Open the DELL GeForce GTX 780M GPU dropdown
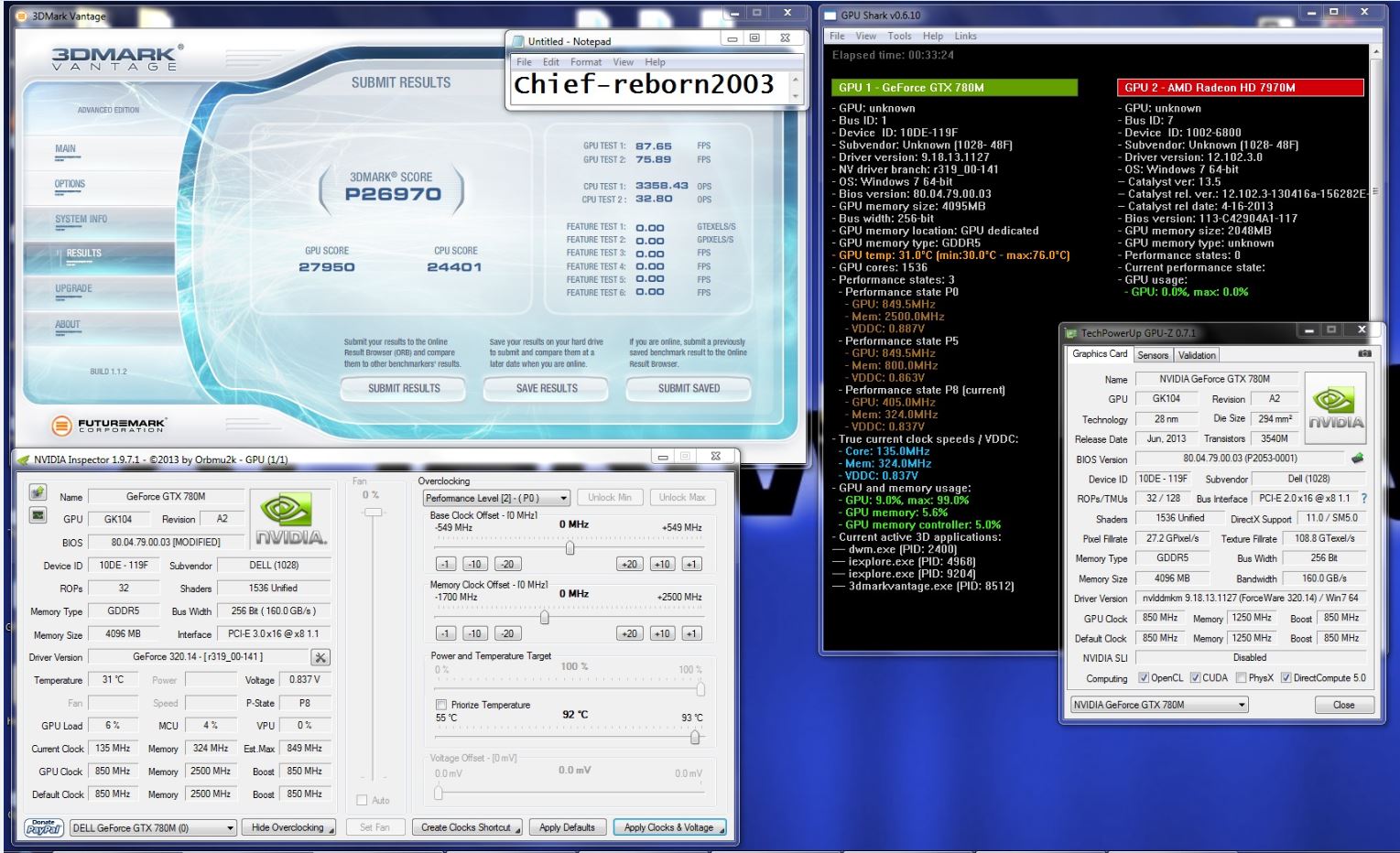This screenshot has height=853, width=1400. click(x=153, y=827)
